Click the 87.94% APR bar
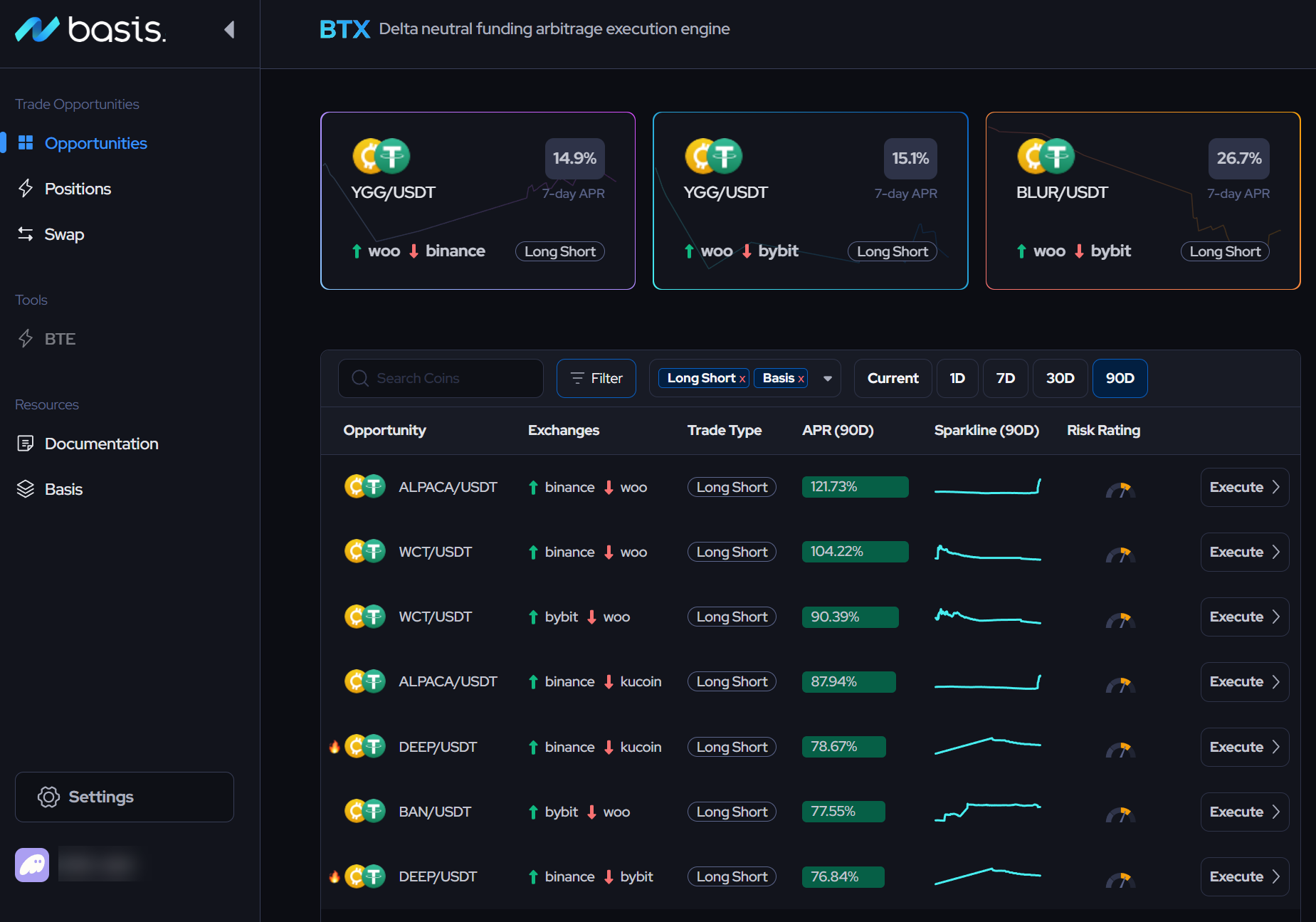The image size is (1316, 922). [x=848, y=681]
